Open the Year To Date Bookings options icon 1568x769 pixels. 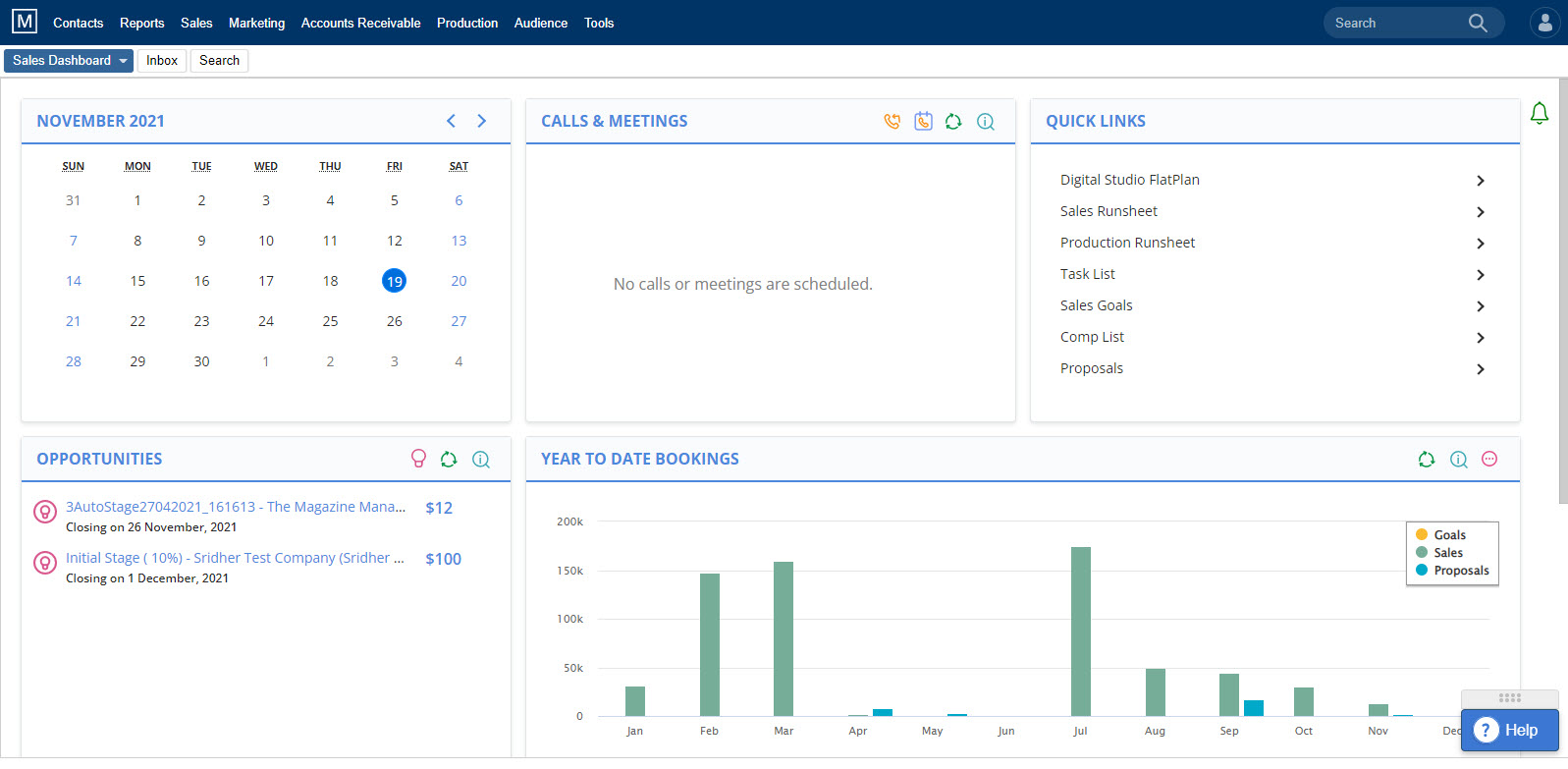1489,460
